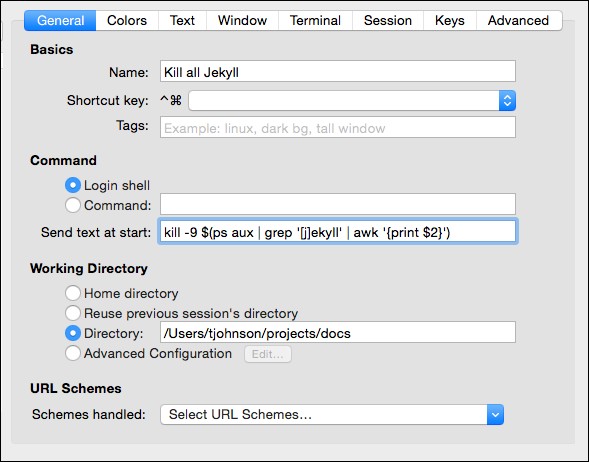Click the Basics section heading
This screenshot has width=589, height=462.
coord(51,50)
